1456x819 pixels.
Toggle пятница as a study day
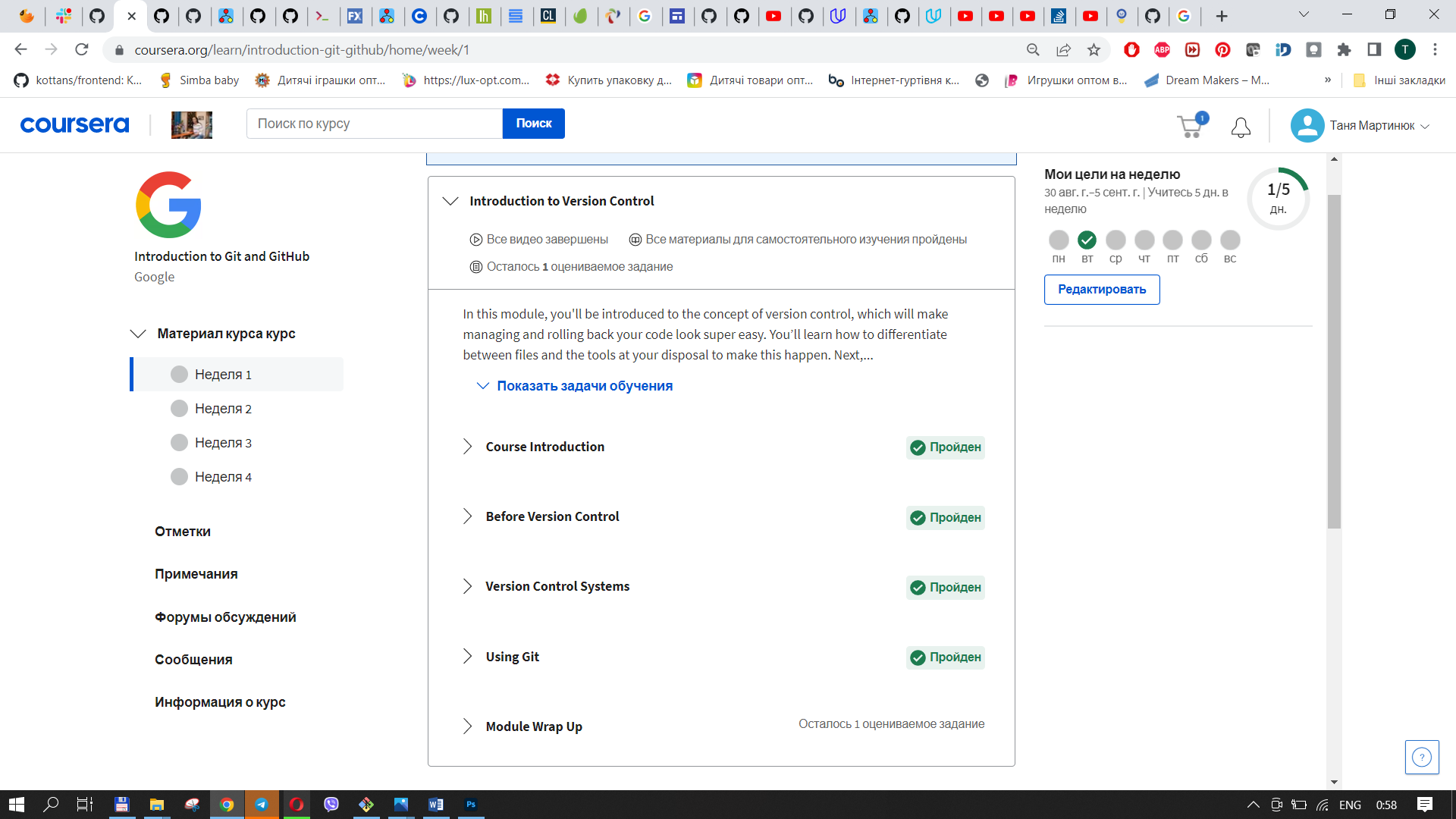pyautogui.click(x=1172, y=241)
